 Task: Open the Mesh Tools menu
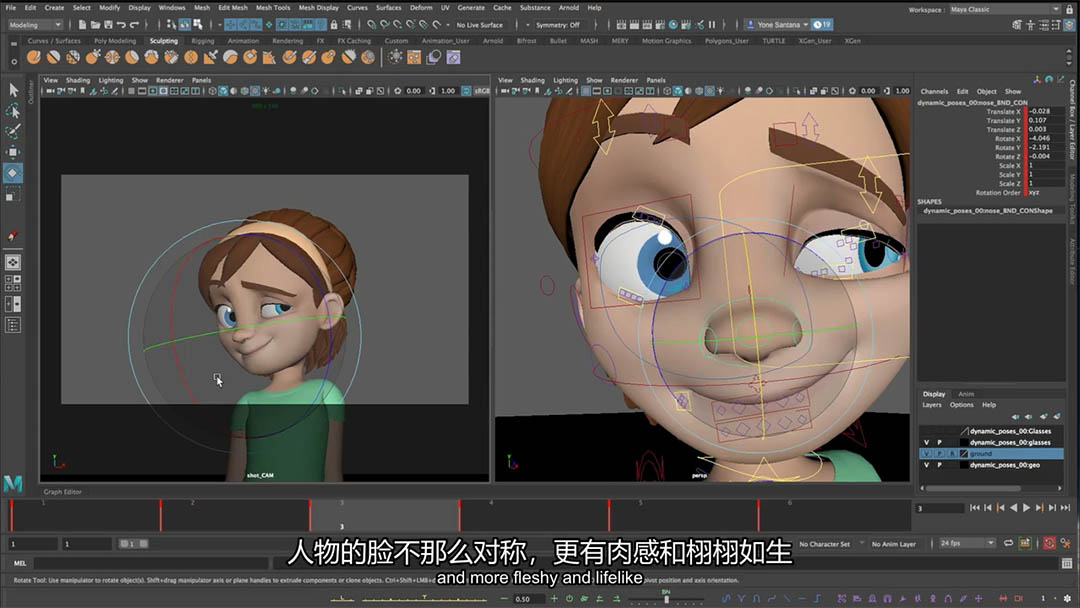pyautogui.click(x=273, y=8)
